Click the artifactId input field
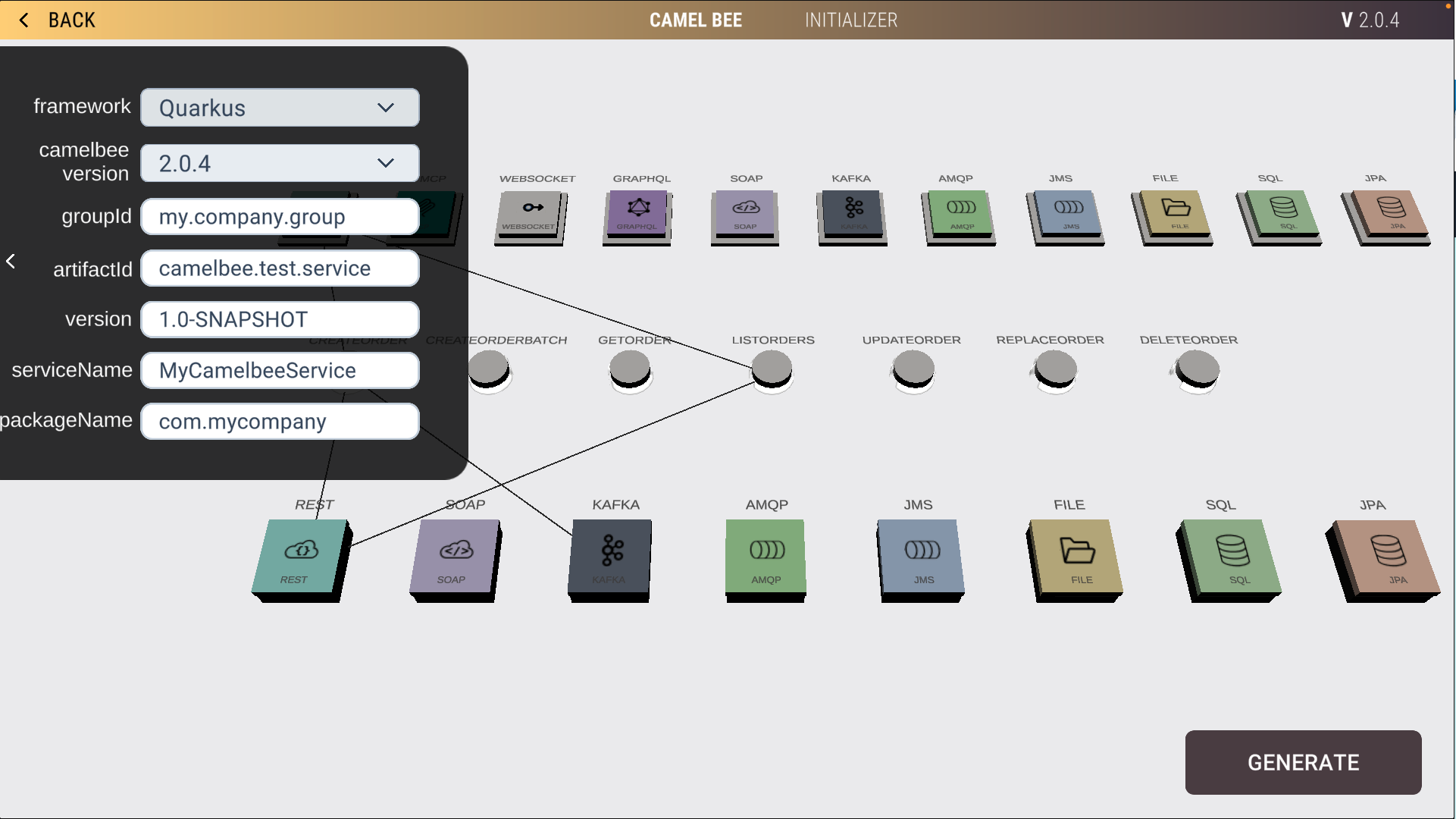 280,268
